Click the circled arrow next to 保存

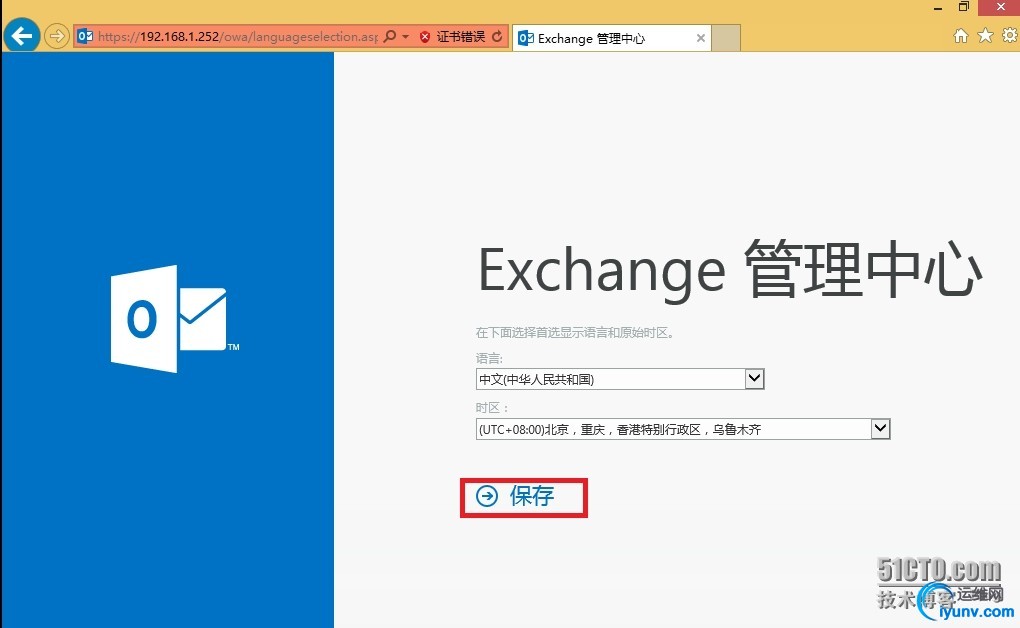coord(487,497)
